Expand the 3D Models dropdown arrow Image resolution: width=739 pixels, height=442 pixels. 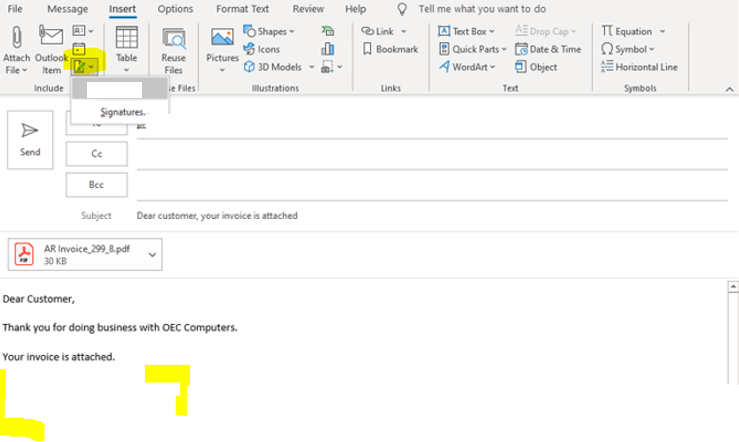pos(312,67)
